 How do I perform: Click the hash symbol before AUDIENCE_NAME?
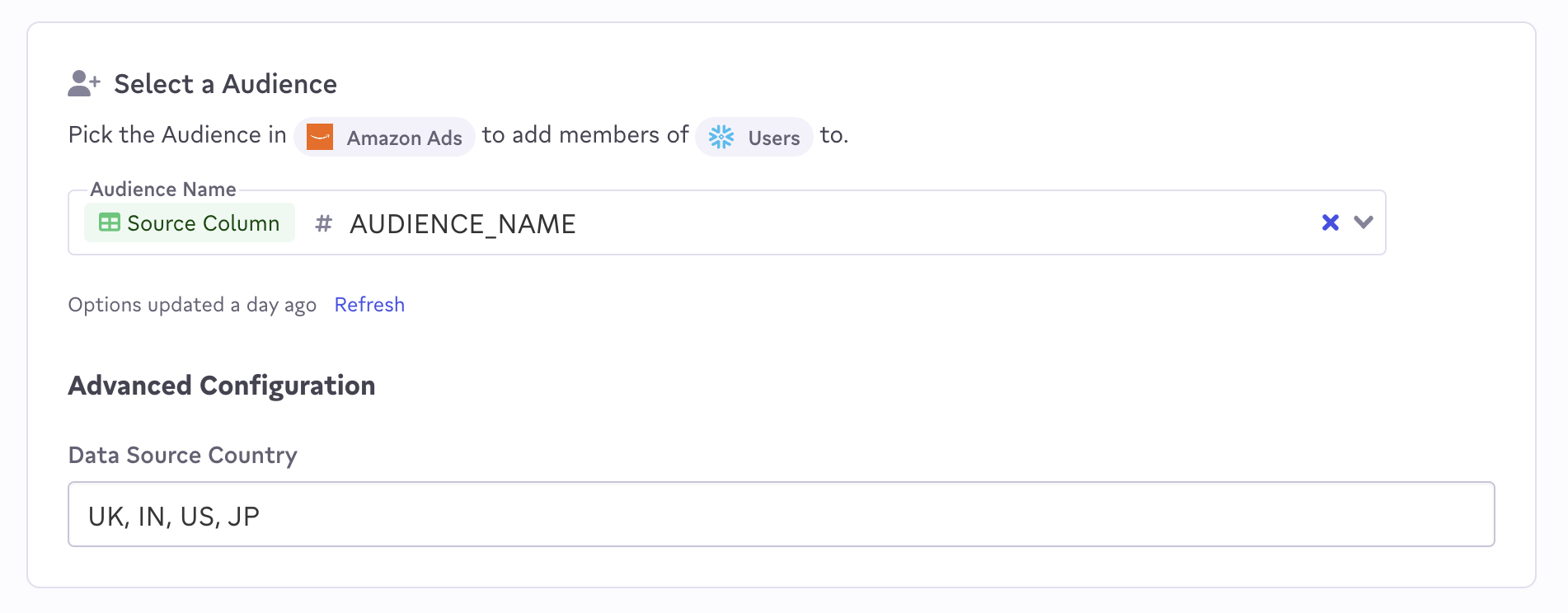click(323, 223)
